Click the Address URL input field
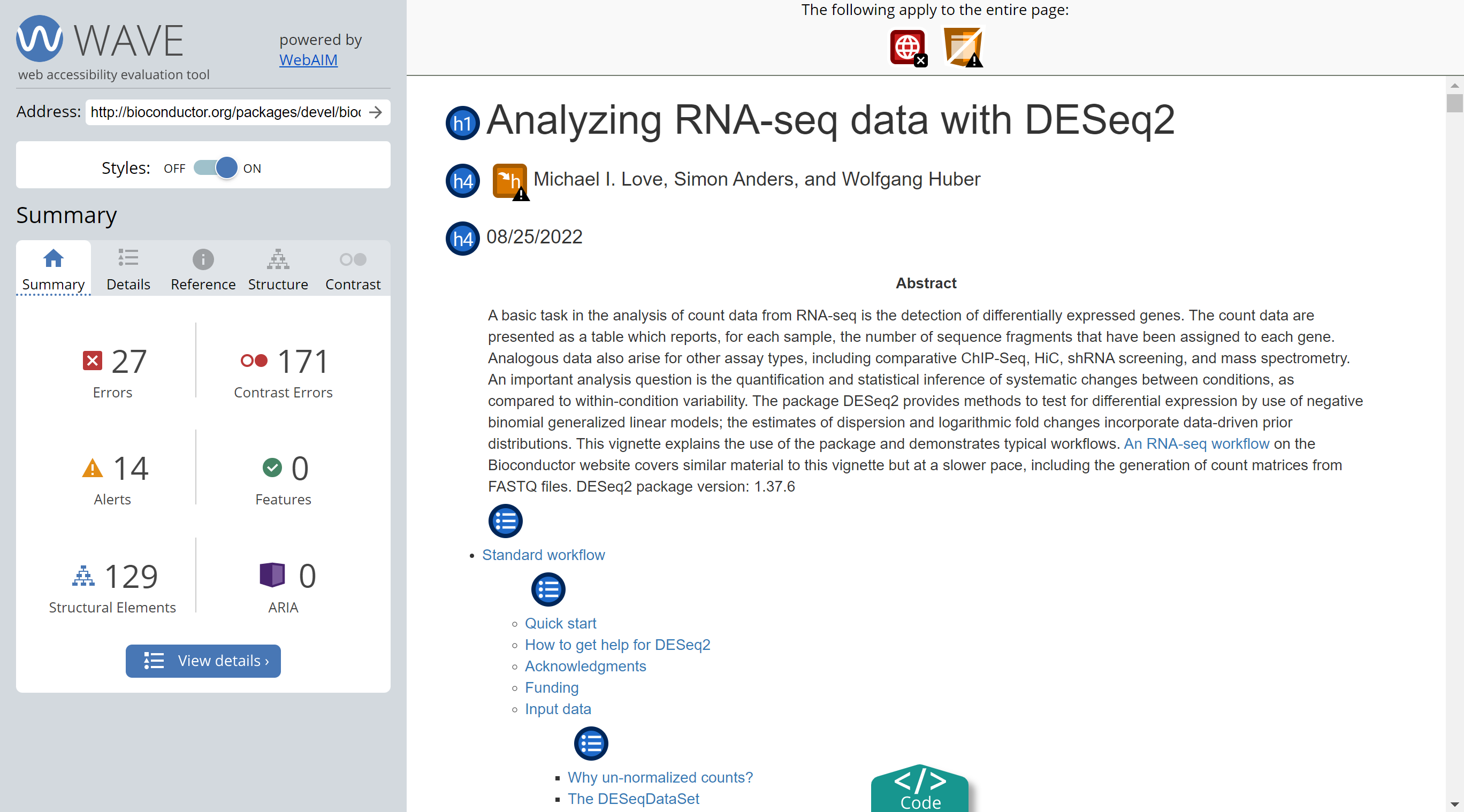The height and width of the screenshot is (812, 1464). coord(225,112)
